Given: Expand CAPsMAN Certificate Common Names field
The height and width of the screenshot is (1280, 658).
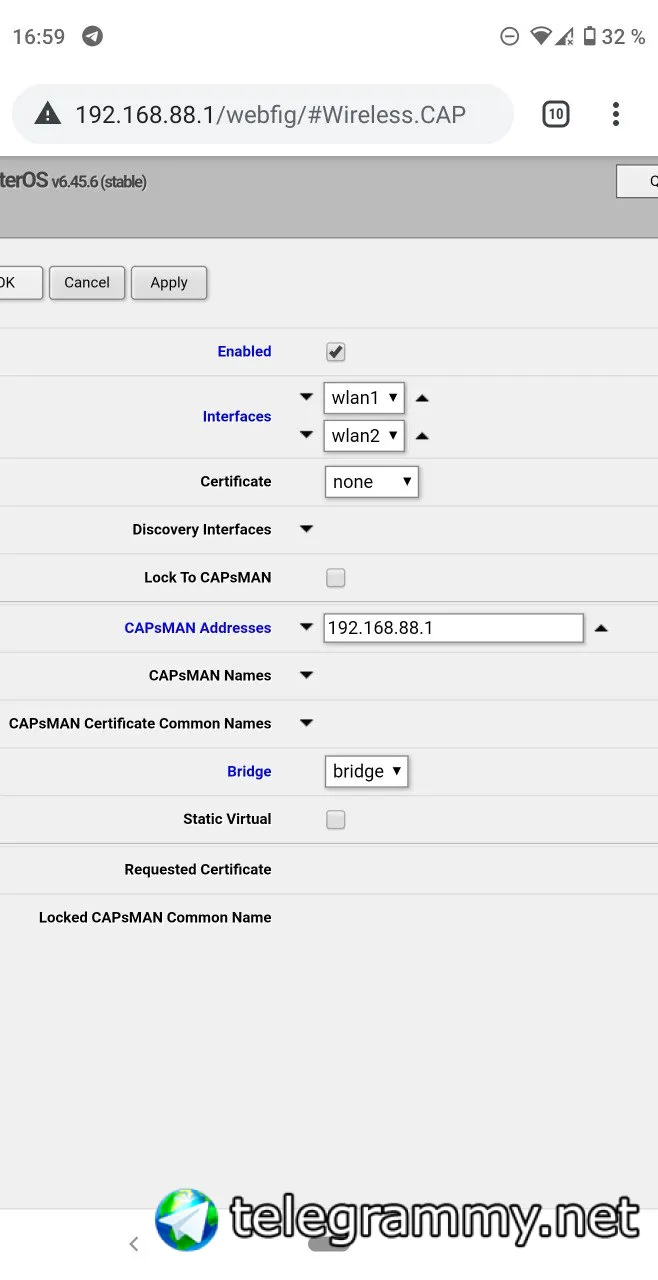Looking at the screenshot, I should pyautogui.click(x=307, y=723).
